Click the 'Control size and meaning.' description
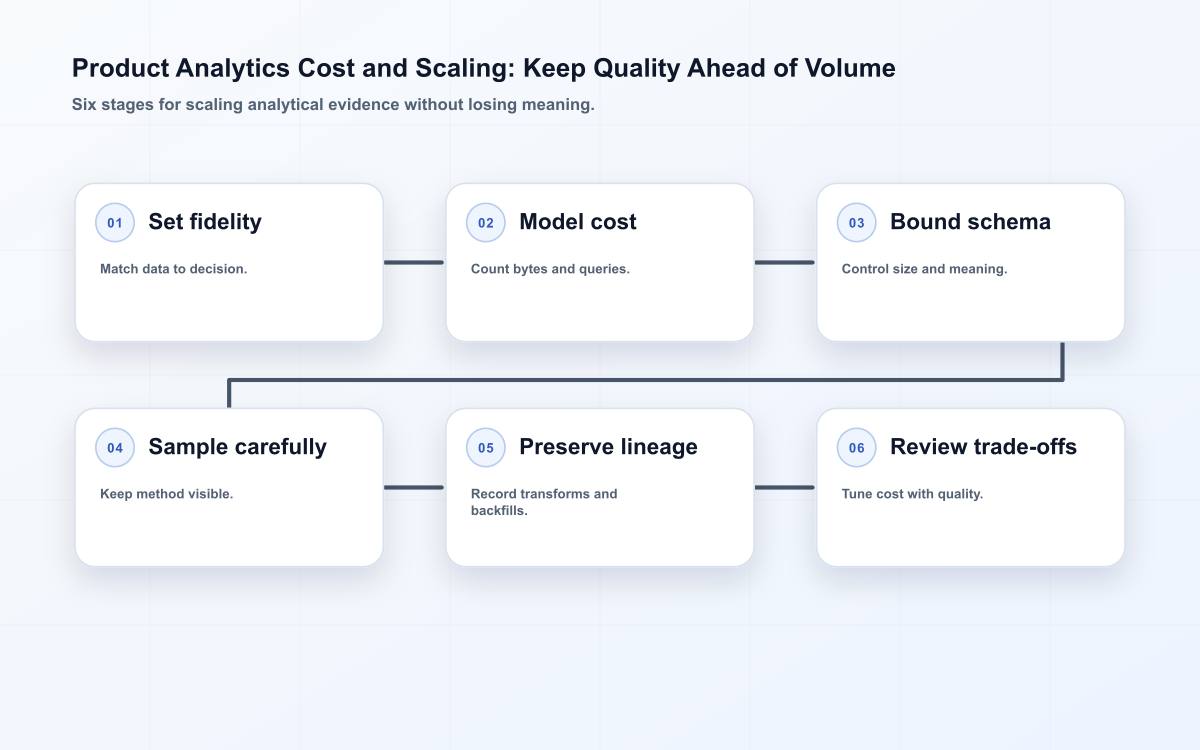 [x=924, y=269]
